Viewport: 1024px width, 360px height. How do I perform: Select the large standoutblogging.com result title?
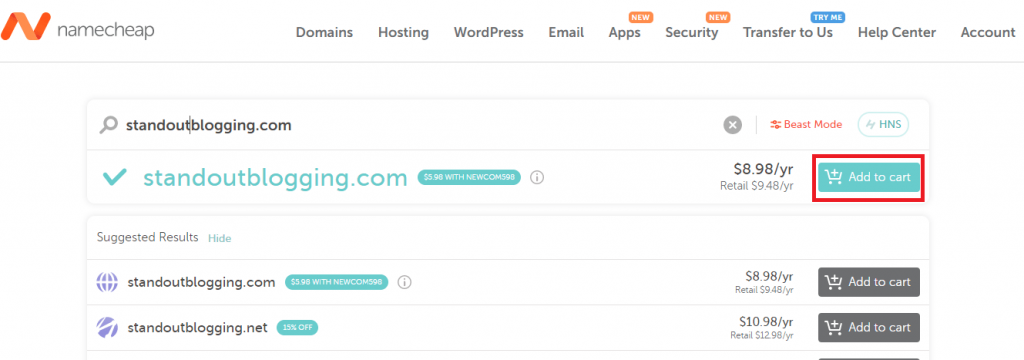275,178
